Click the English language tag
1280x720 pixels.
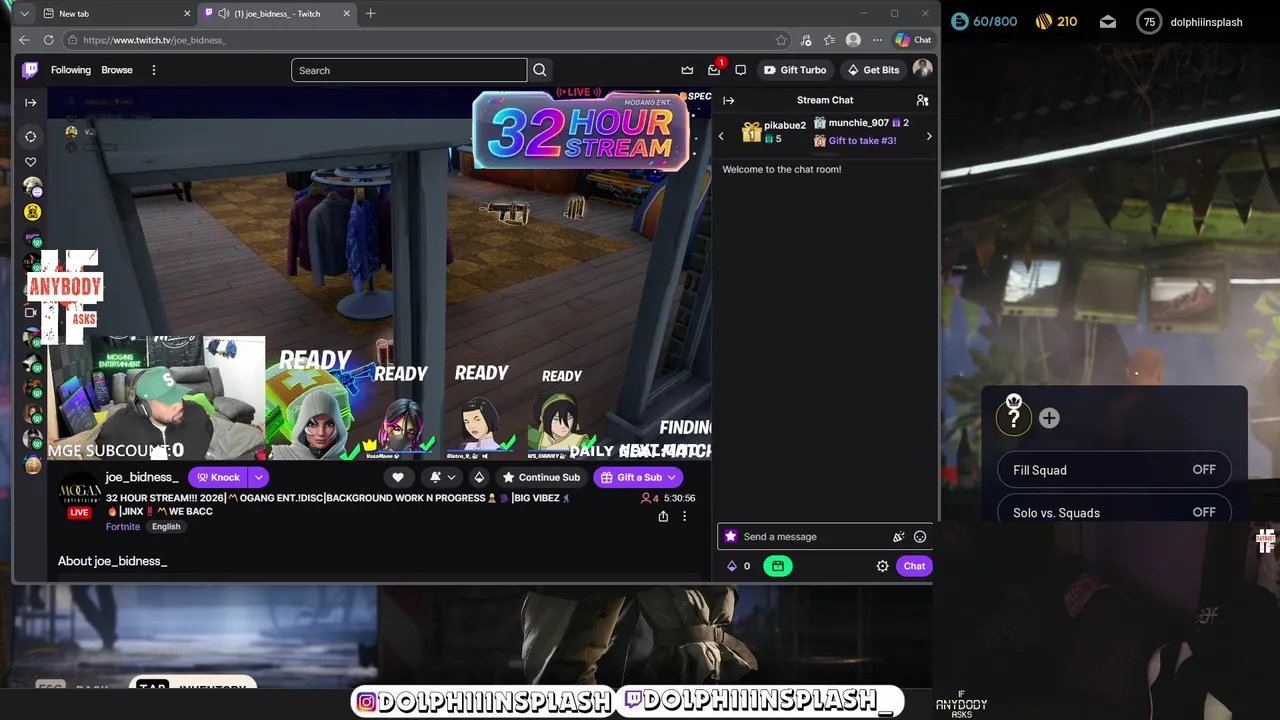point(166,527)
